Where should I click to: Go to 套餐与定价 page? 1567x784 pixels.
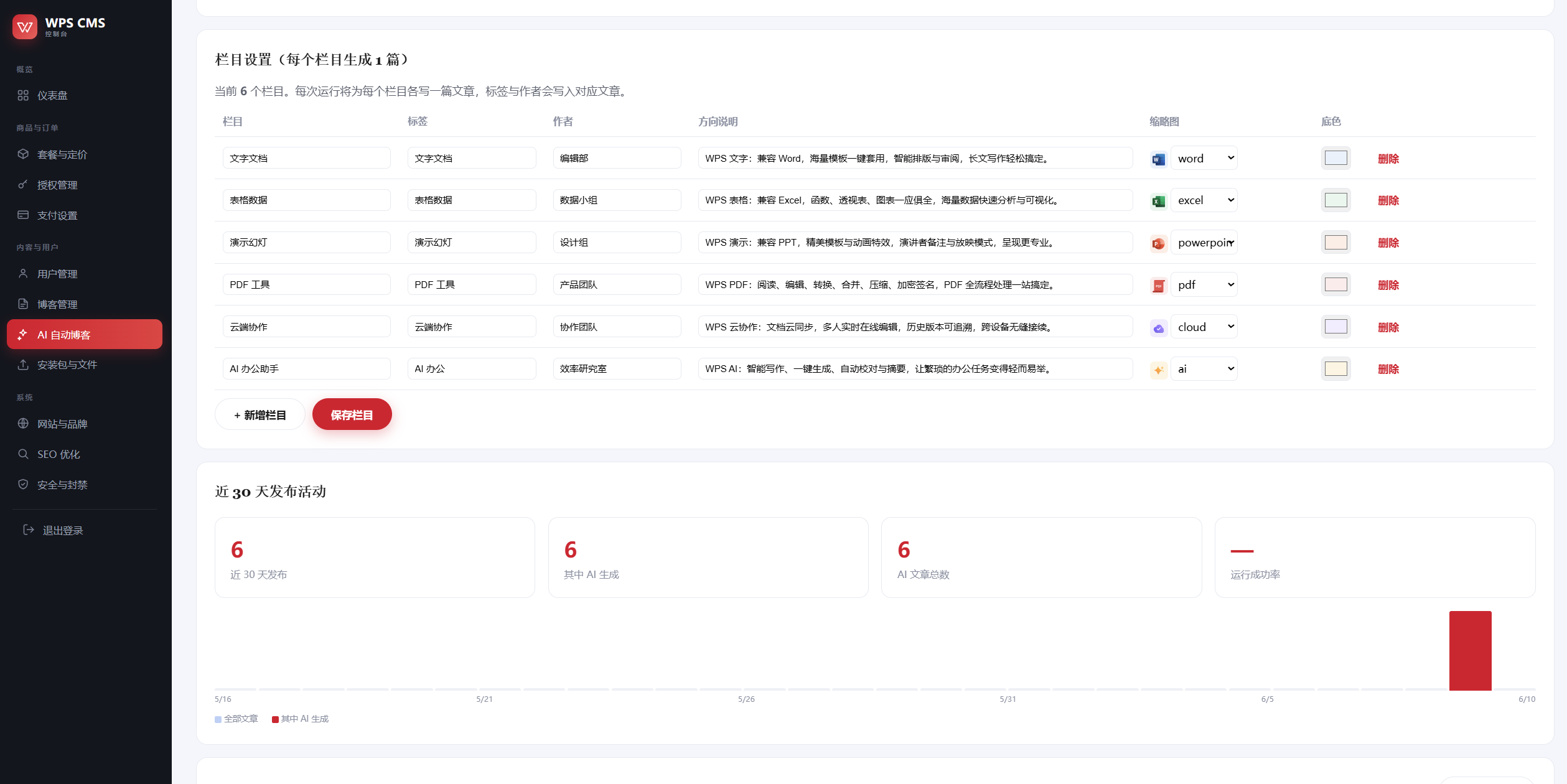click(x=85, y=154)
